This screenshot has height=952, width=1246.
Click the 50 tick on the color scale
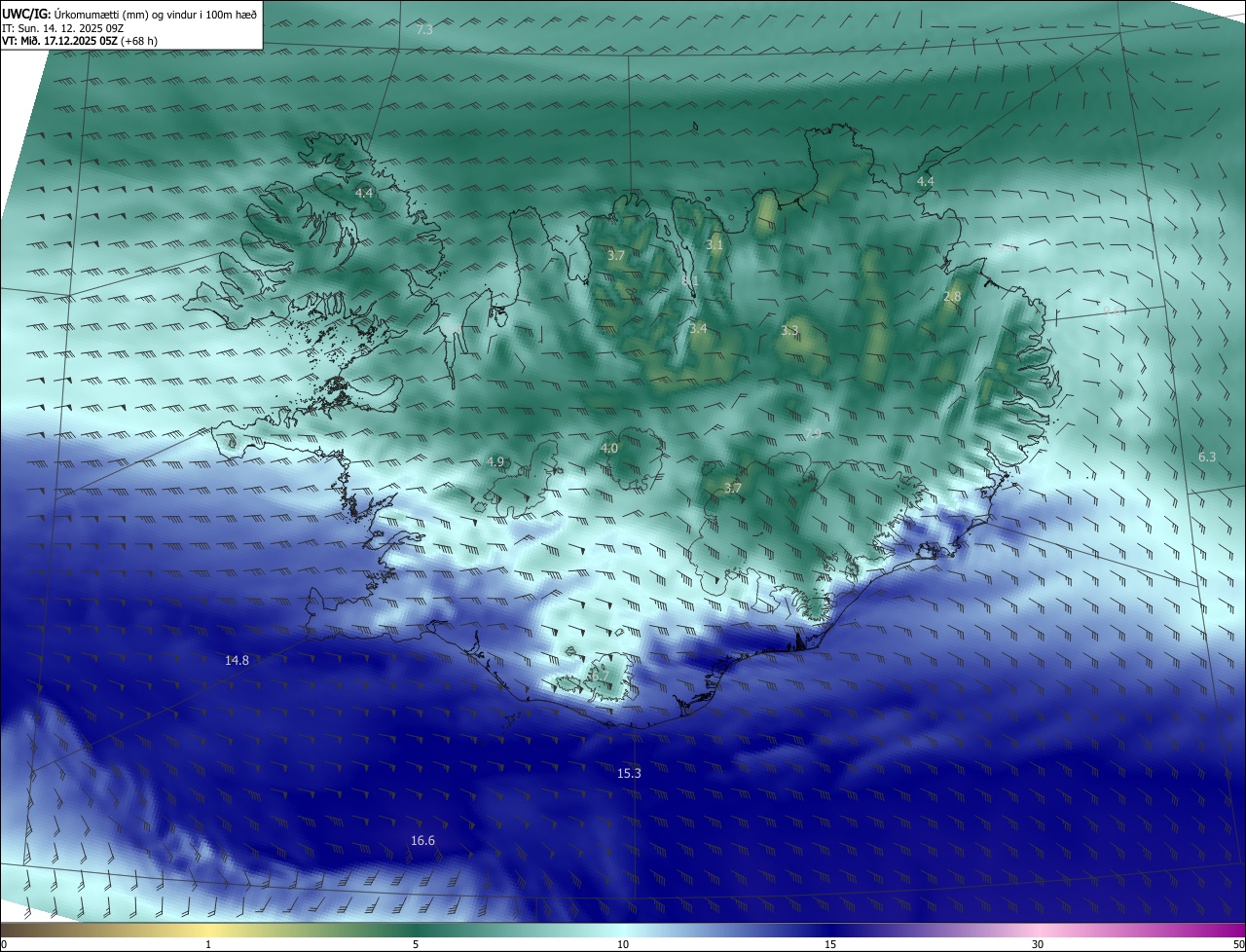click(x=1238, y=944)
